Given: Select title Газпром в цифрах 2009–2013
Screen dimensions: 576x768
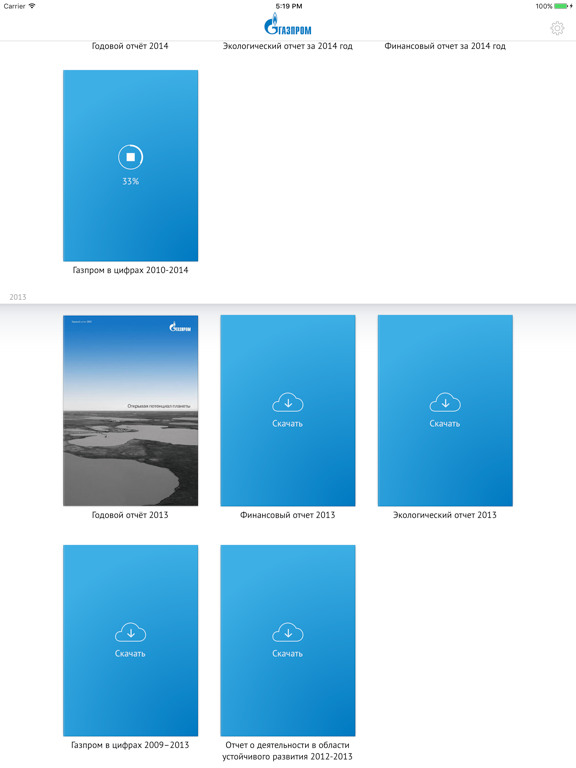Looking at the screenshot, I should 130,745.
